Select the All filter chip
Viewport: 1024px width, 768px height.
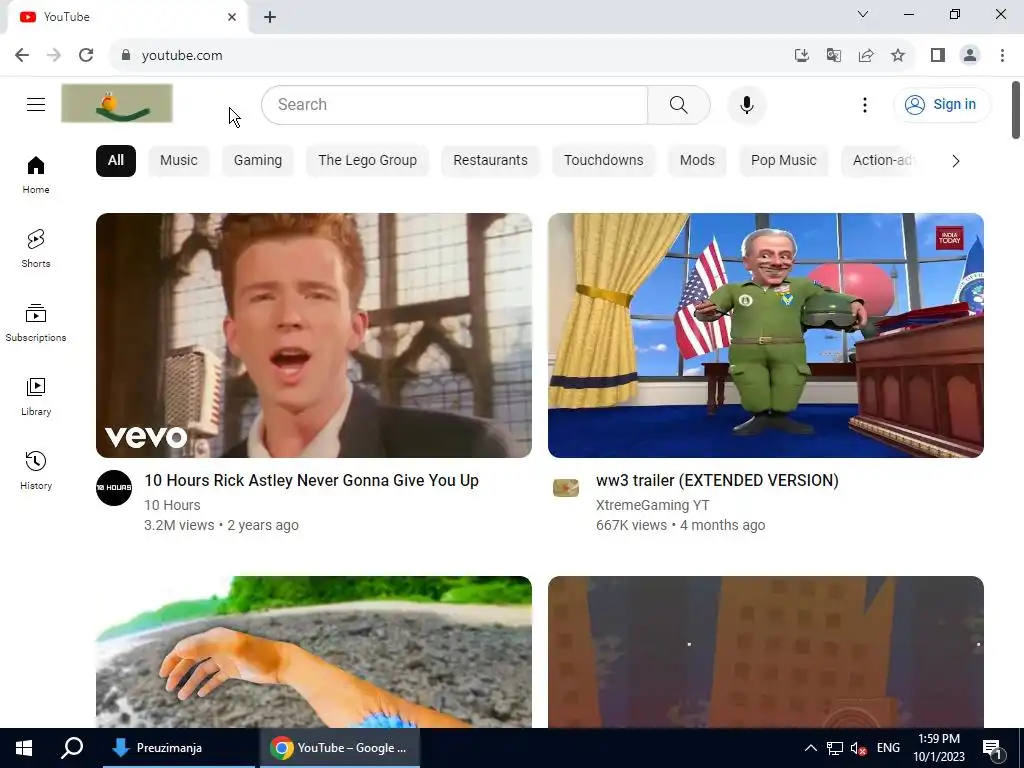(116, 161)
